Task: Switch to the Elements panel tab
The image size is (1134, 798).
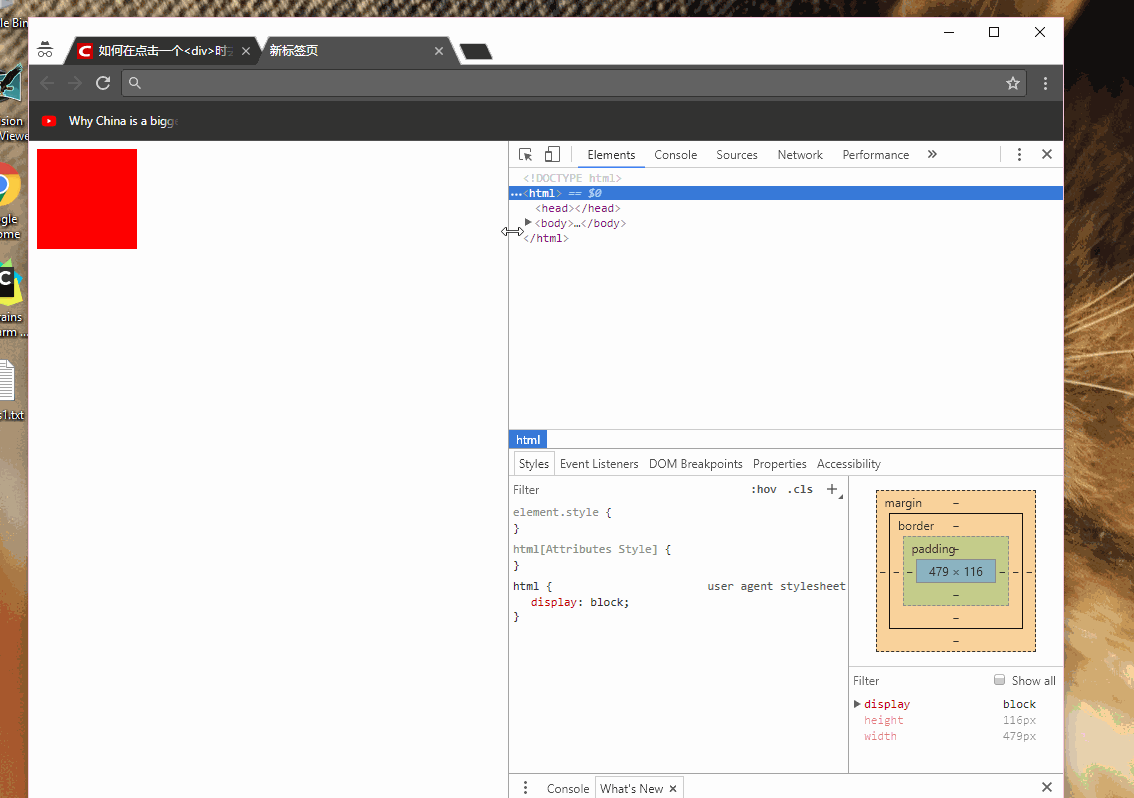Action: (611, 155)
